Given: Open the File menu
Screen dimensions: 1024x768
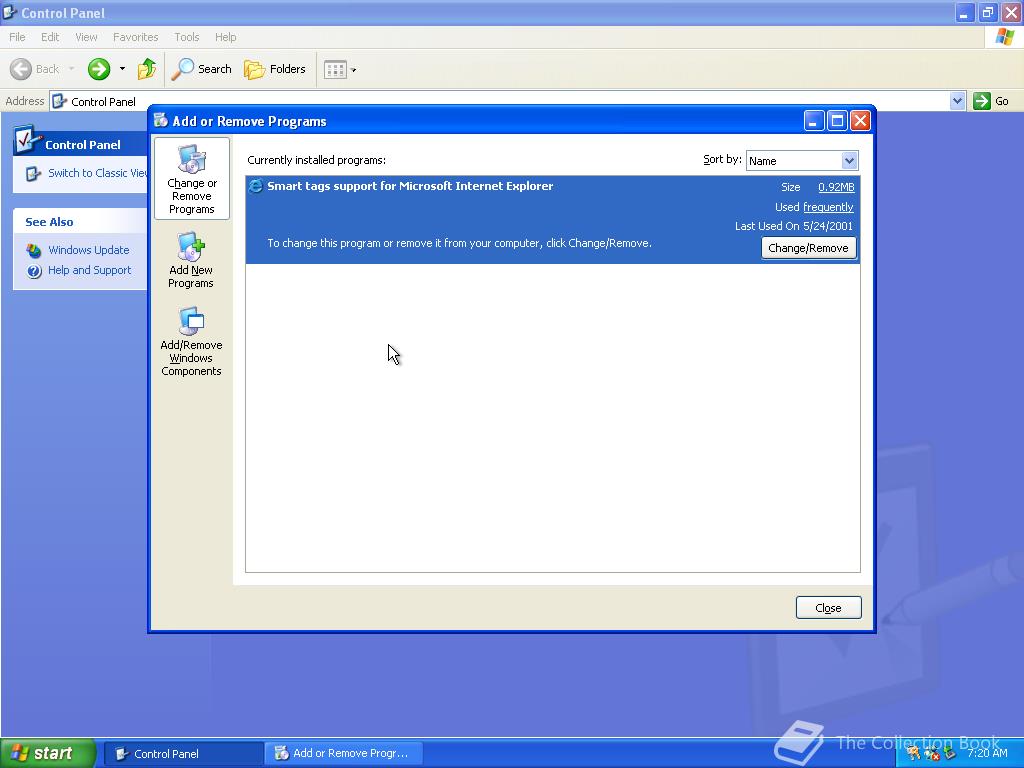Looking at the screenshot, I should coord(17,37).
